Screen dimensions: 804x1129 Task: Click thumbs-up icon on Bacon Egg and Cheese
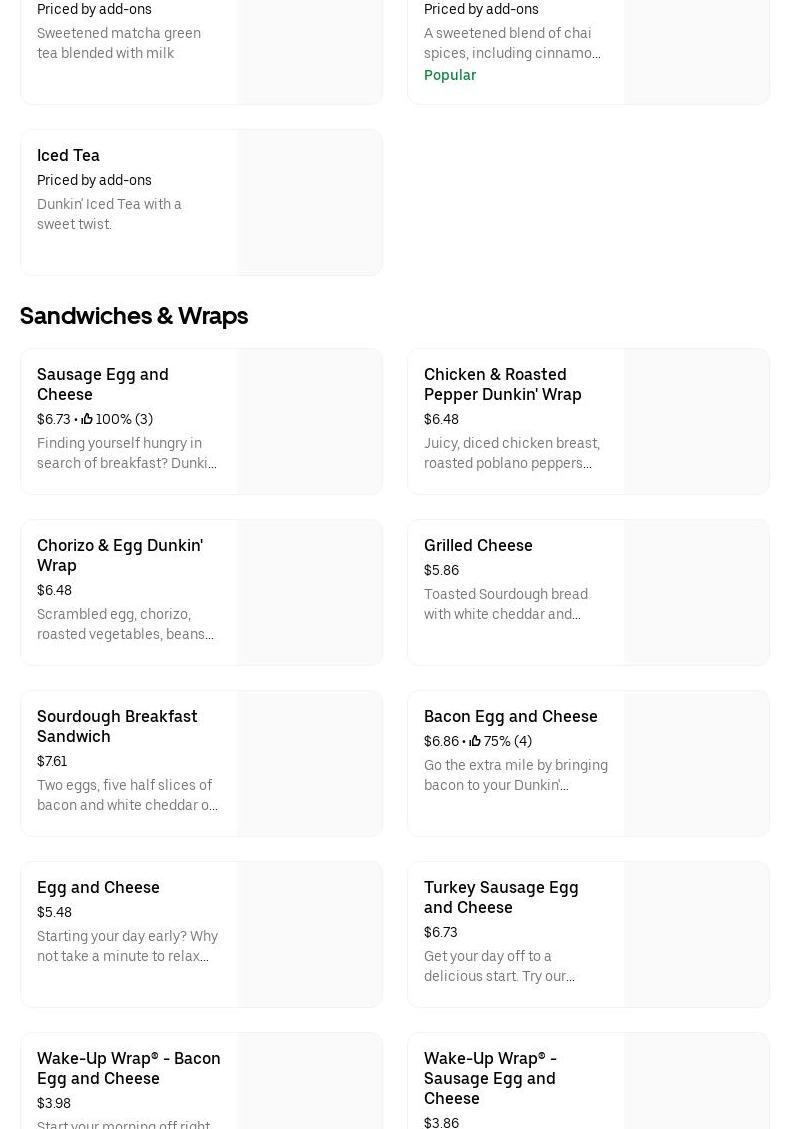[475, 742]
